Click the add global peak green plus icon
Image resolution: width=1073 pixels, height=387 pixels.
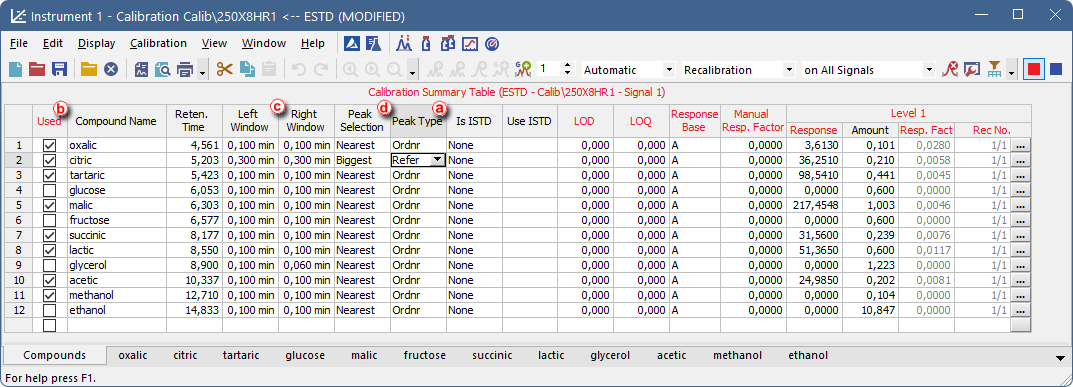coord(523,69)
